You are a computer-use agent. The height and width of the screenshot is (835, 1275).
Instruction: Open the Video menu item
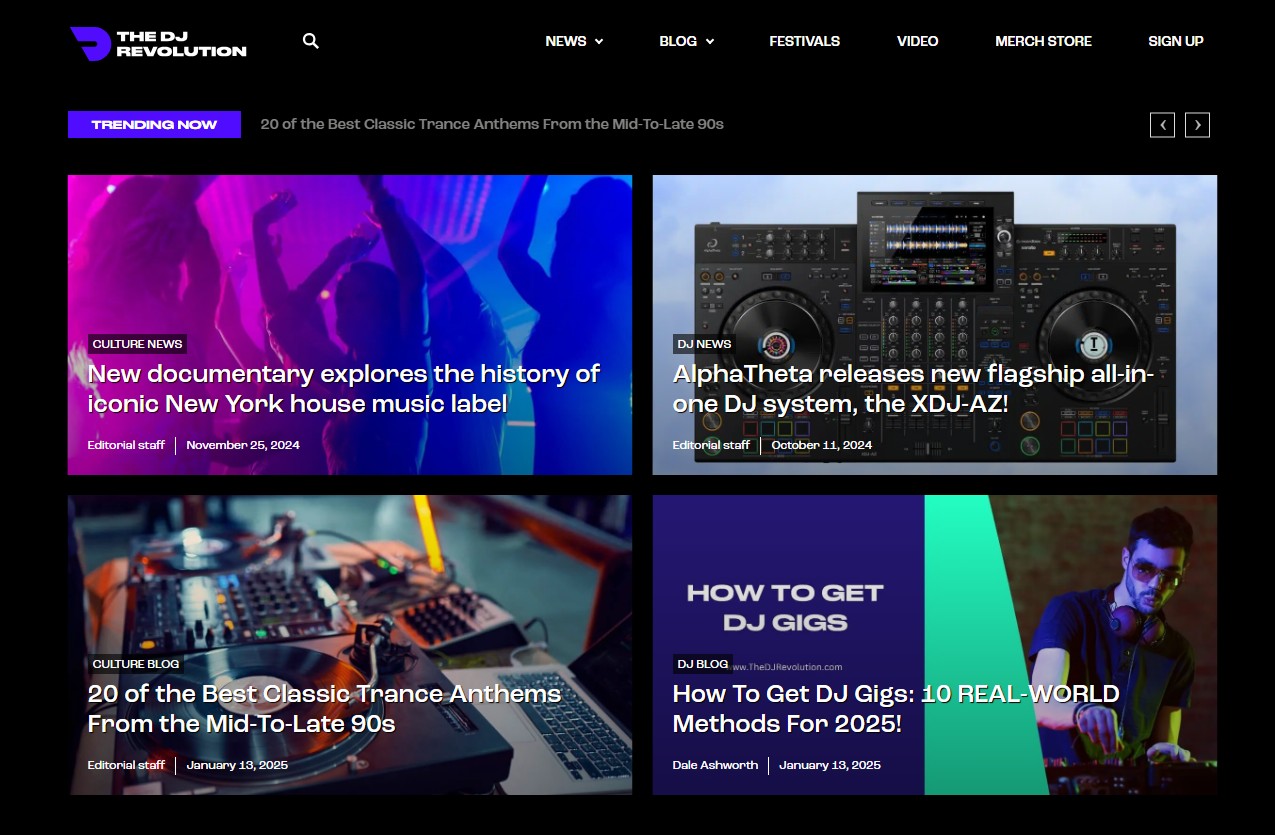point(917,41)
